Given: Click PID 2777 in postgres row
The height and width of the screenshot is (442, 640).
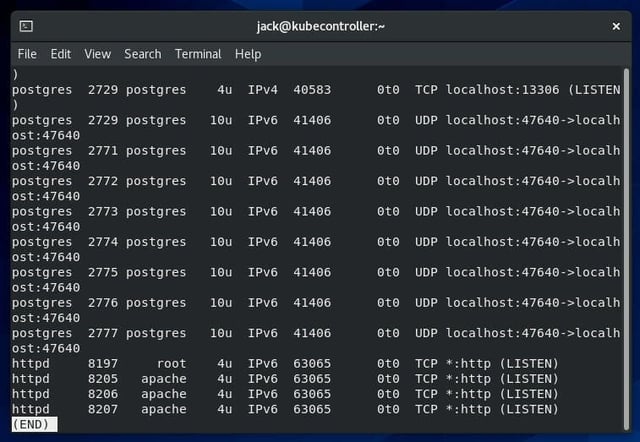Looking at the screenshot, I should 103,333.
